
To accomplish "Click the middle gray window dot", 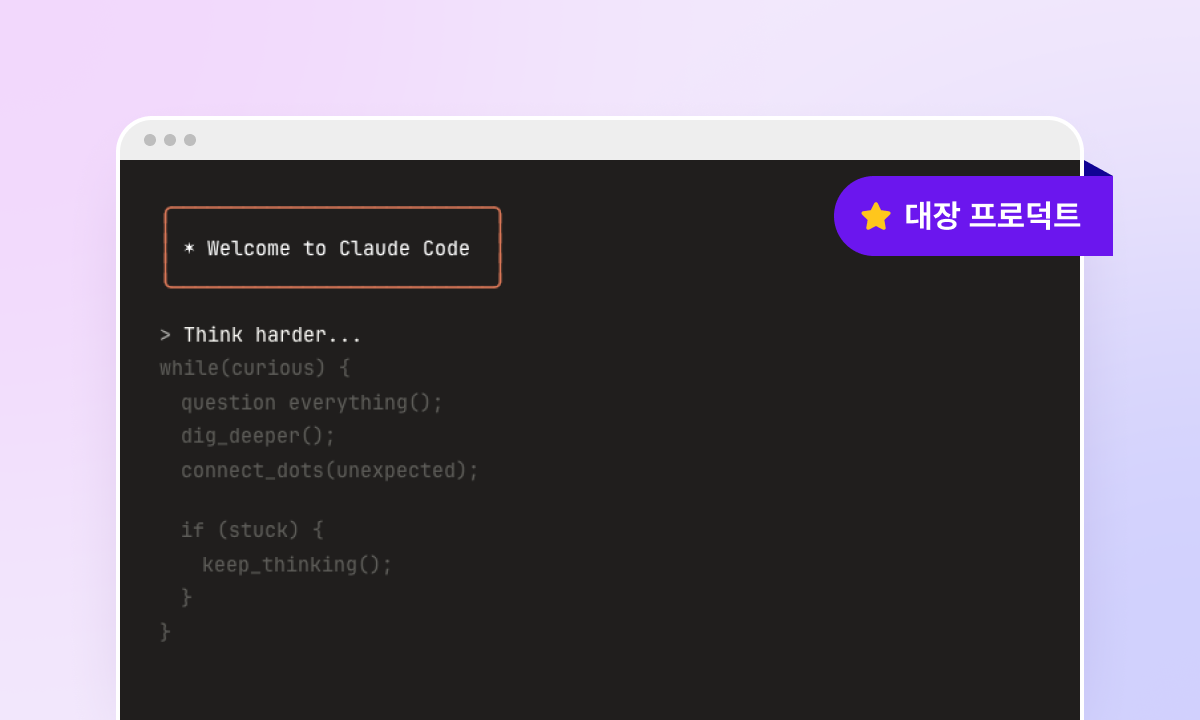I will (x=170, y=140).
